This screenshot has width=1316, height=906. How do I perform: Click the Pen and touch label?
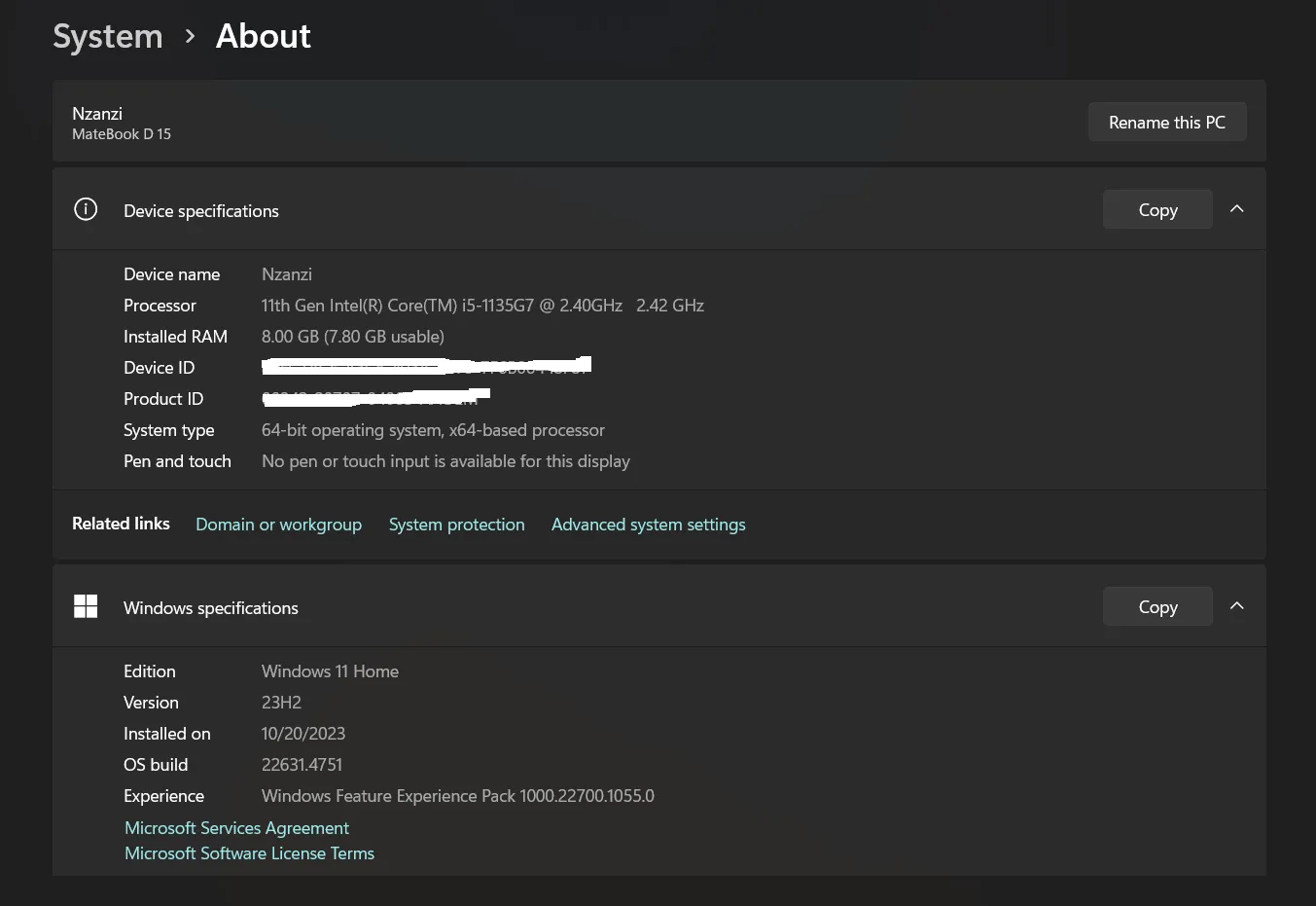177,461
